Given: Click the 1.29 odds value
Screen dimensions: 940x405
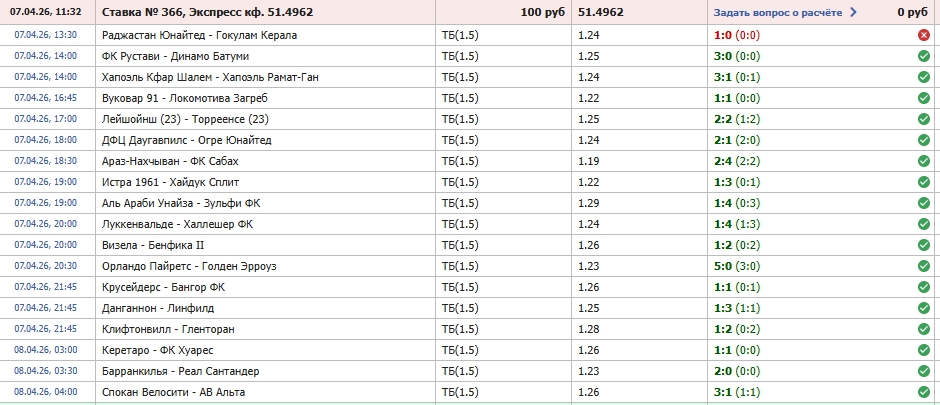Looking at the screenshot, I should click(590, 203).
